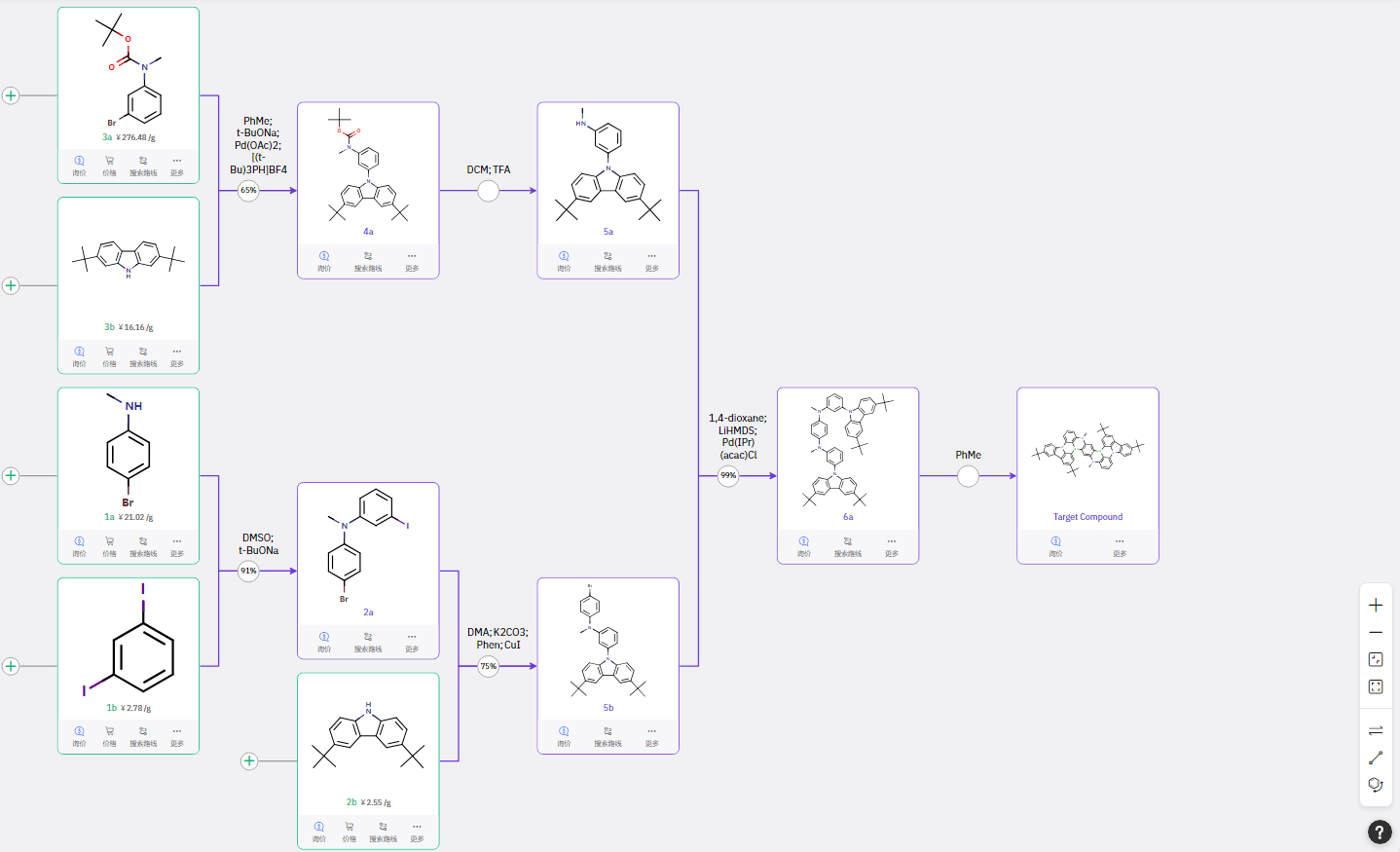Click the line connector style icon
The height and width of the screenshot is (852, 1400).
click(x=1375, y=758)
